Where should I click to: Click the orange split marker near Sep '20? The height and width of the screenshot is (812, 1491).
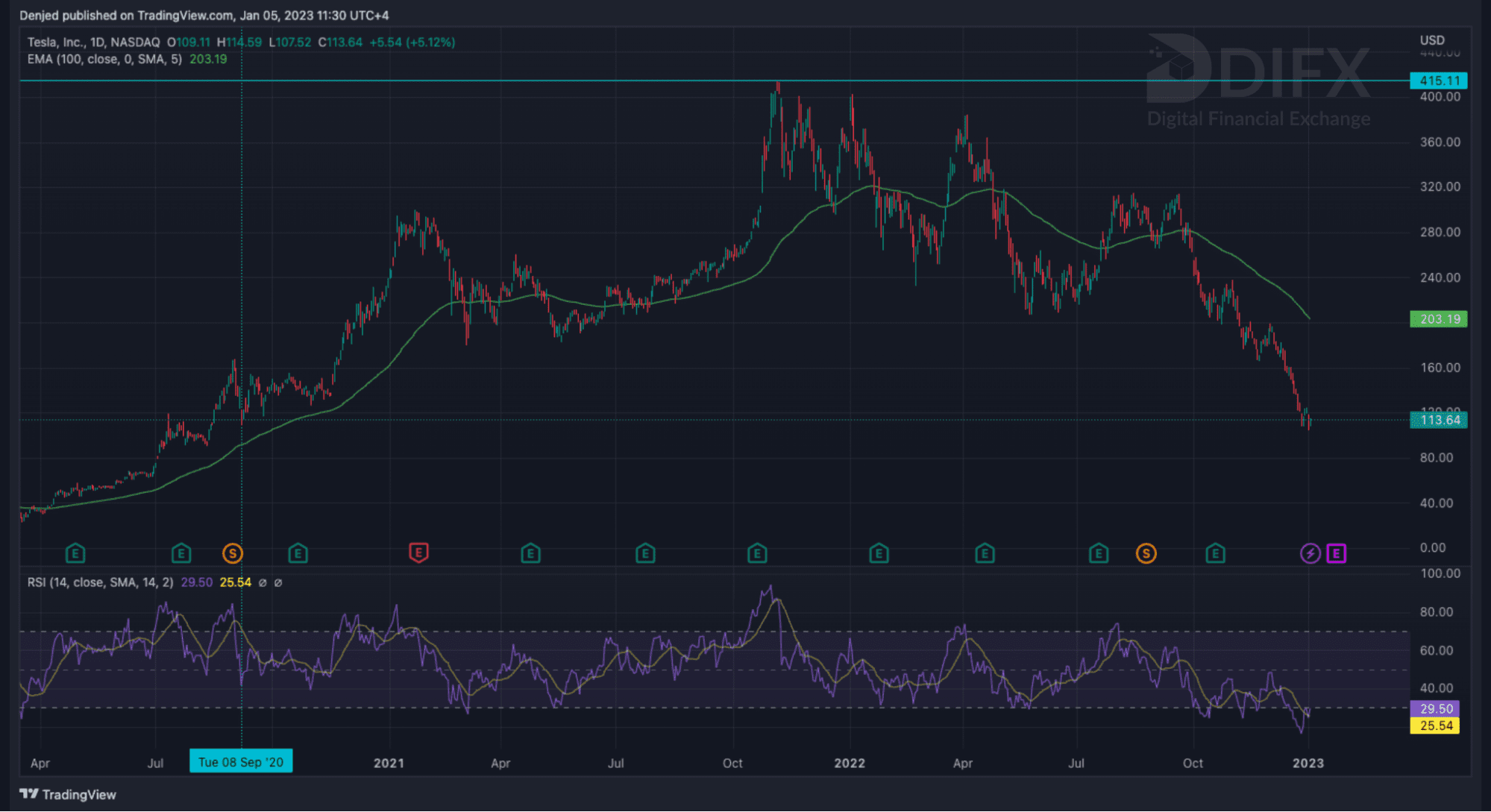[233, 553]
